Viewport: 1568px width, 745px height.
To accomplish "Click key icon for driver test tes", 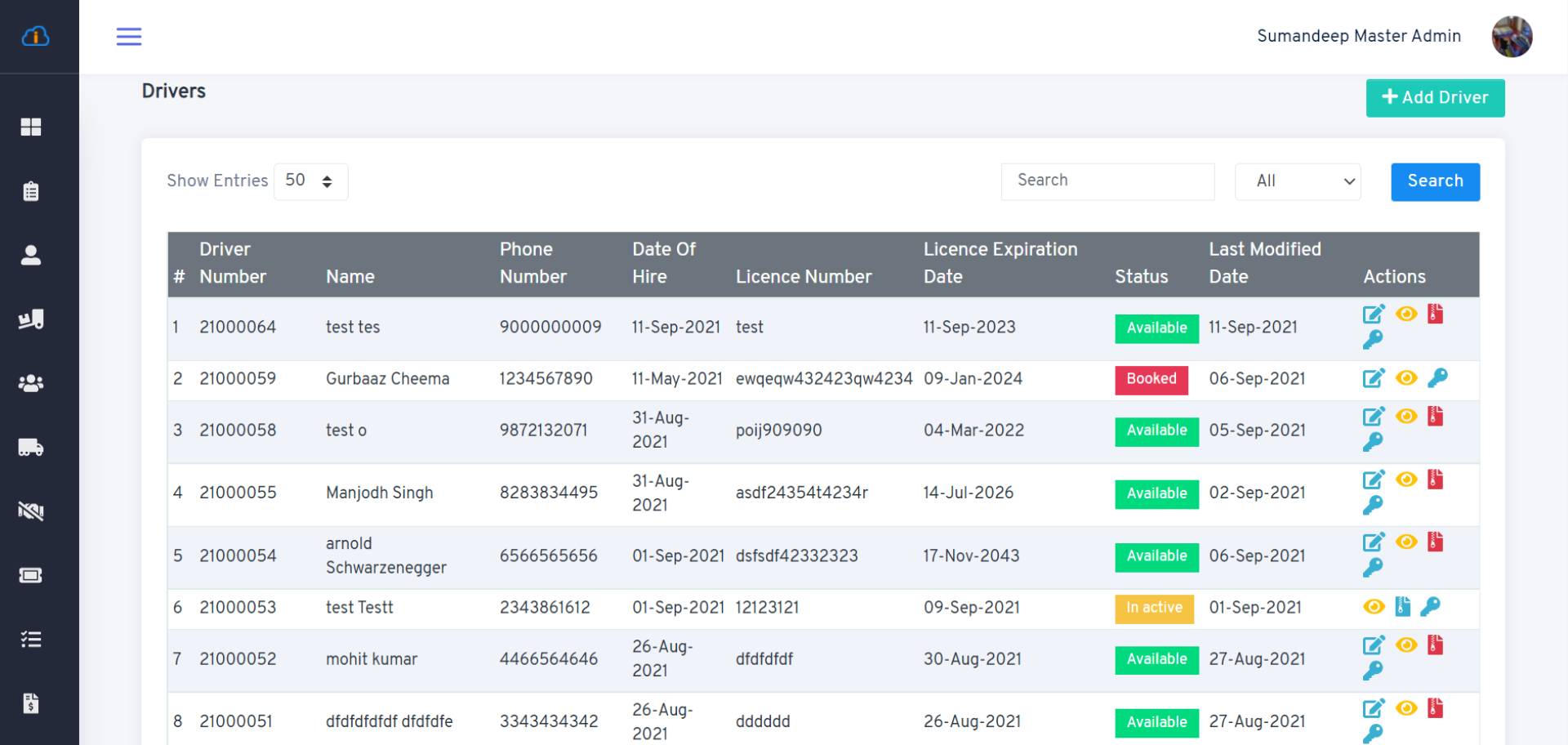I will pyautogui.click(x=1373, y=340).
